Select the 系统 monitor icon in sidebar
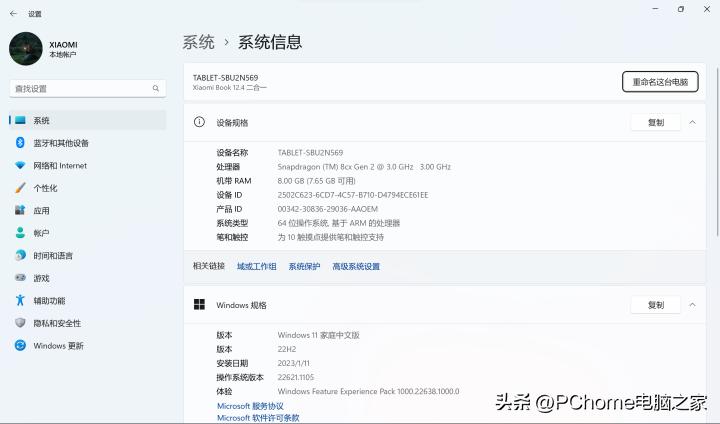Screen dimensions: 720x424 pos(20,120)
